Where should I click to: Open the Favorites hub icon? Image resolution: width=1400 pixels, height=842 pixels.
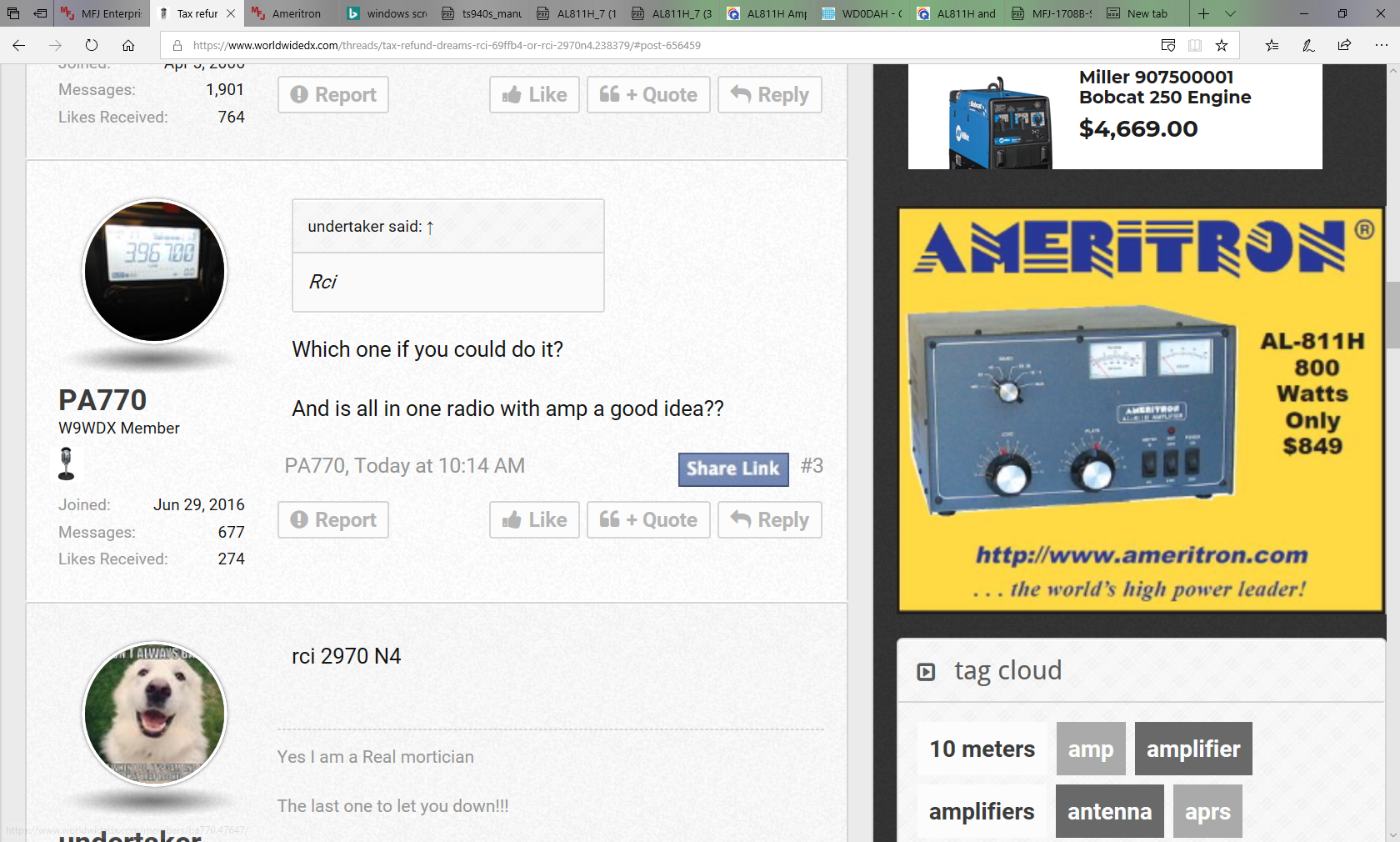pos(1272,45)
